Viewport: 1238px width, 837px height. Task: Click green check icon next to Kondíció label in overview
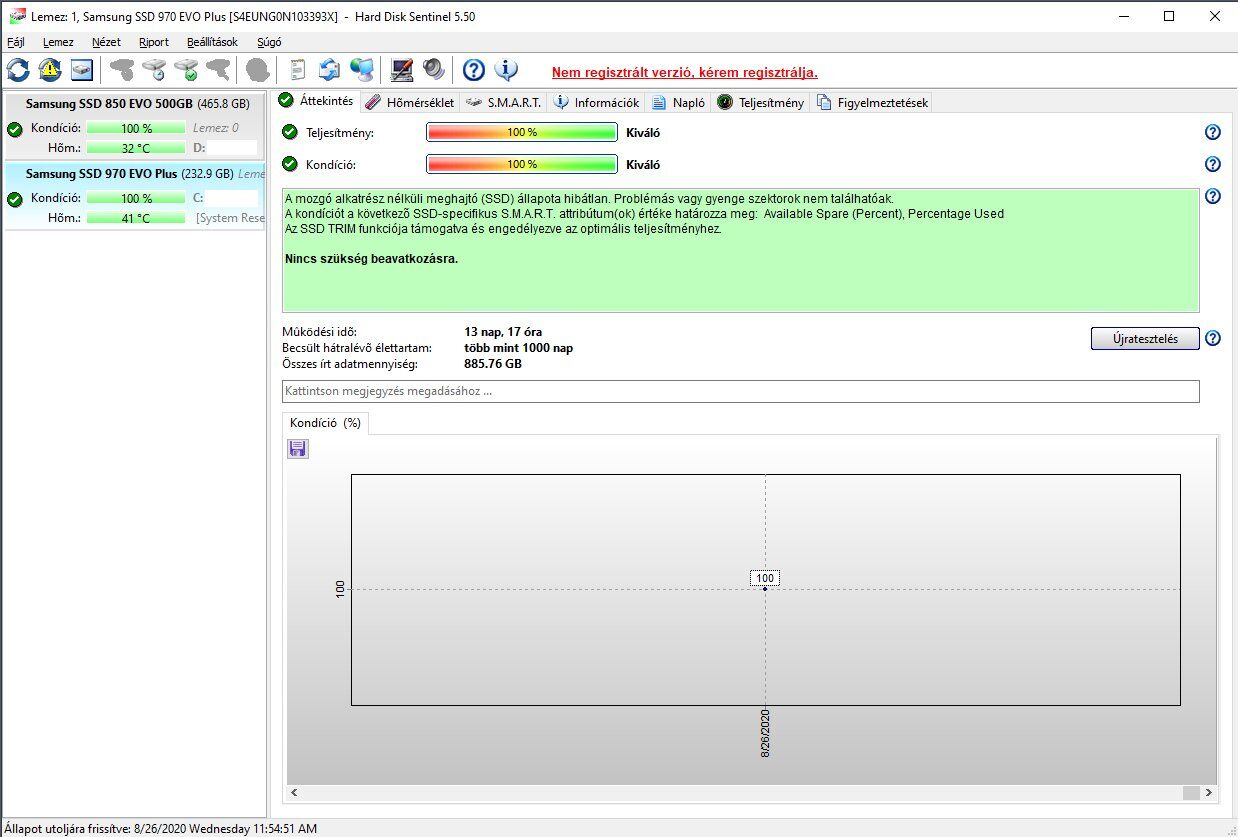[290, 164]
